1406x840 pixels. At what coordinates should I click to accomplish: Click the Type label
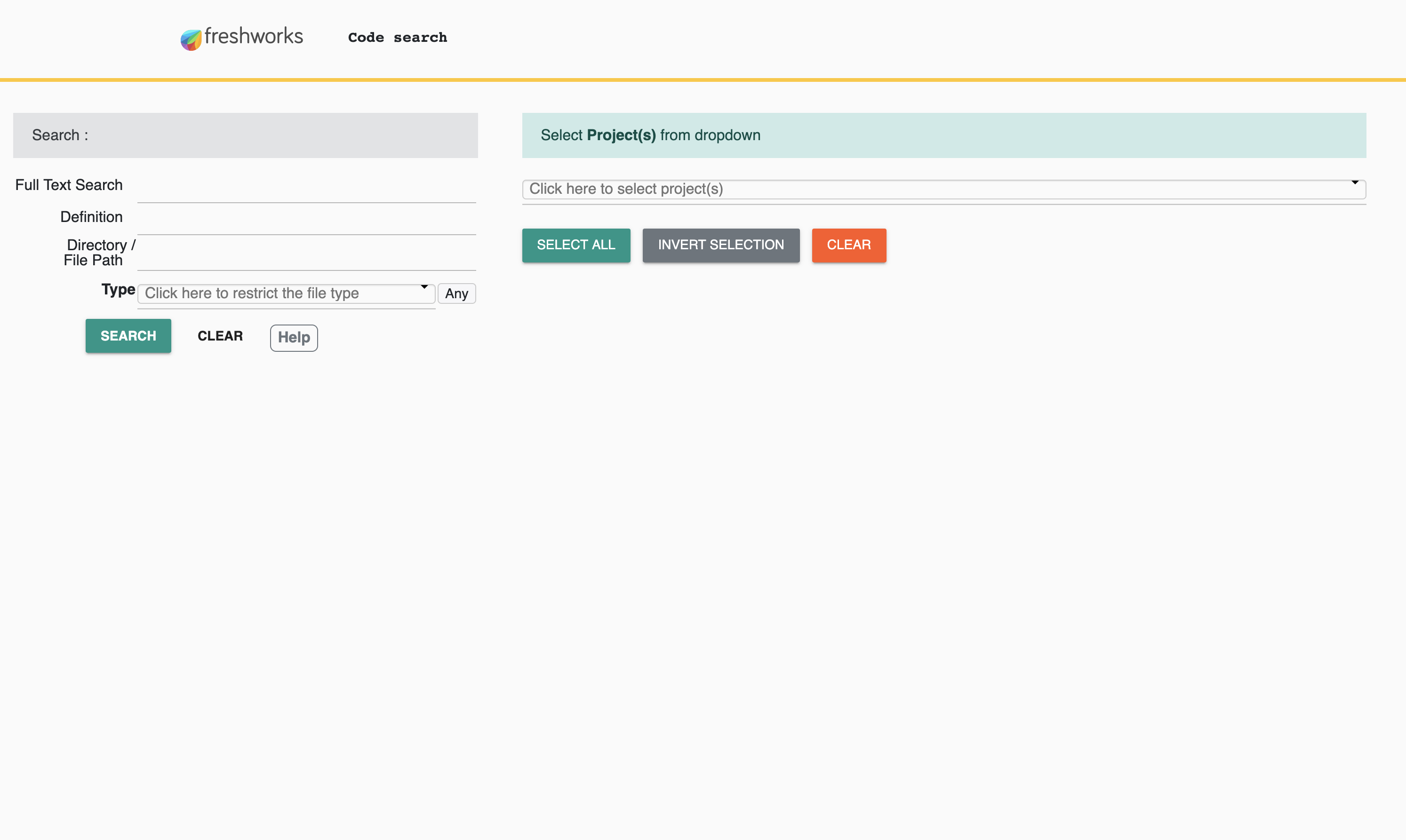(x=118, y=290)
